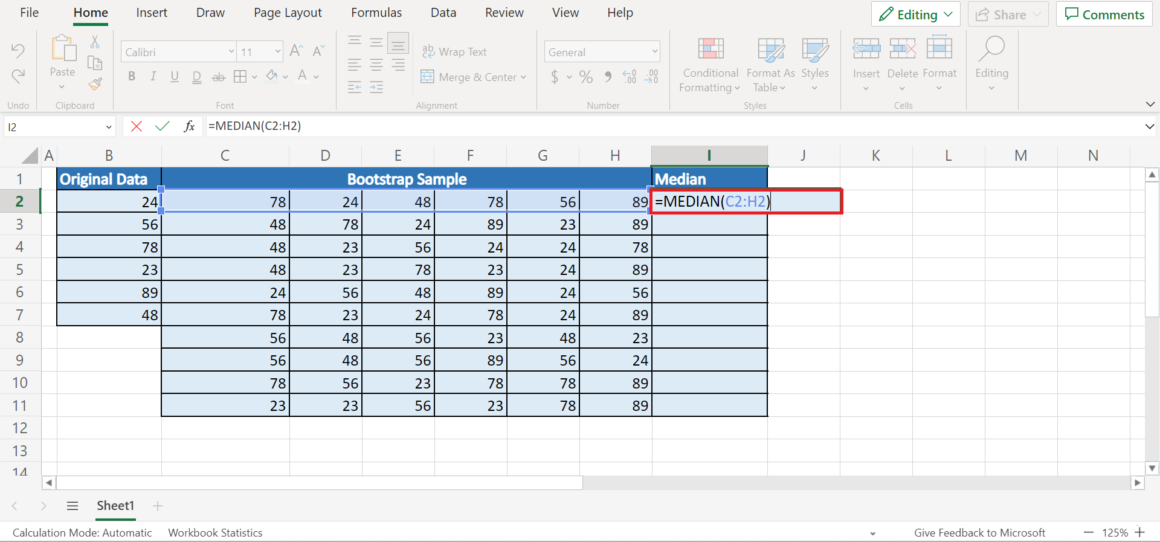Align text right
This screenshot has width=1160, height=542.
398,64
